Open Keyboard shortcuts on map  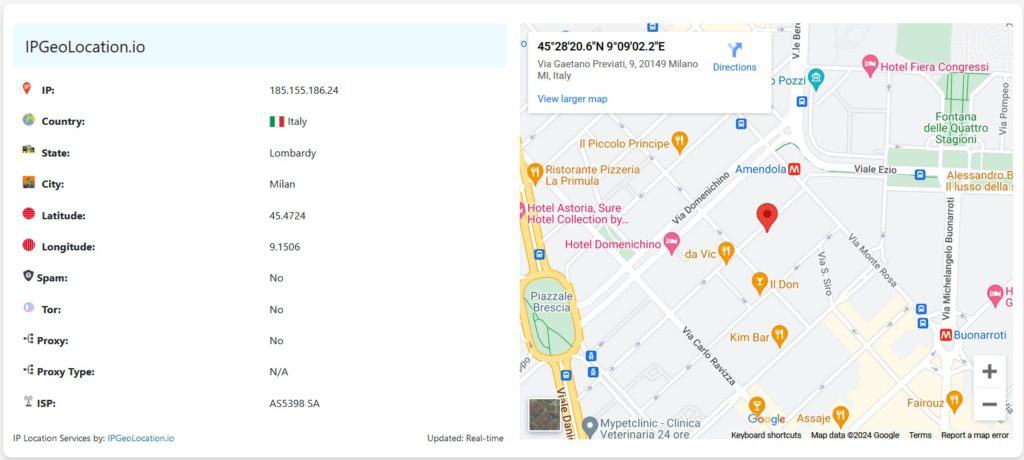point(766,435)
